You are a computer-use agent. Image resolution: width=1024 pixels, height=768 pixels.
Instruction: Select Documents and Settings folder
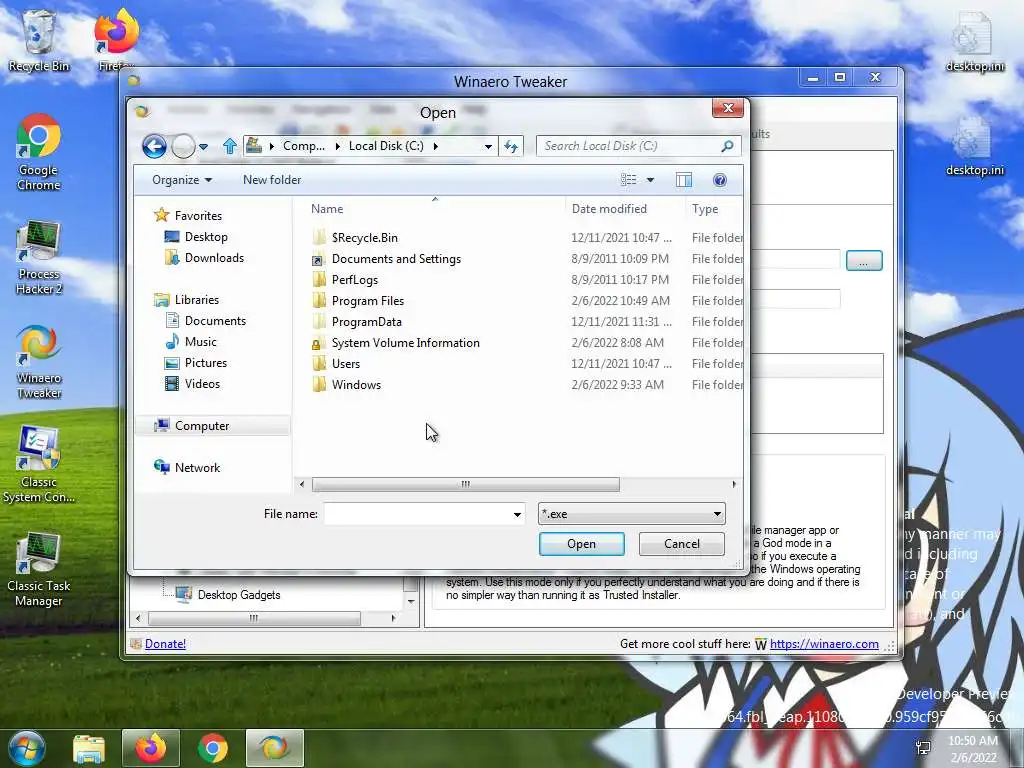point(387,259)
